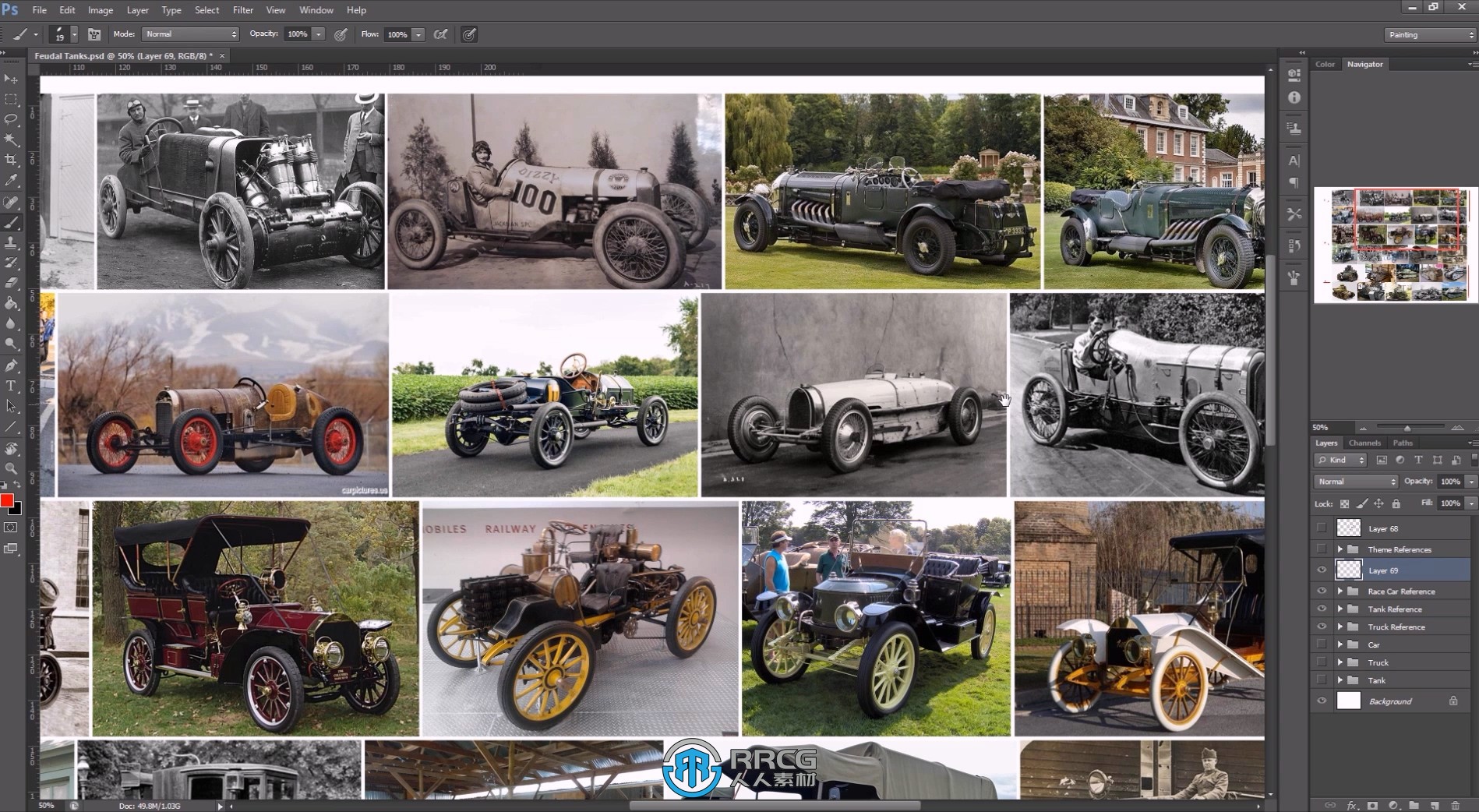The height and width of the screenshot is (812, 1479).
Task: Hide the Race Car Reference group
Action: [x=1322, y=591]
